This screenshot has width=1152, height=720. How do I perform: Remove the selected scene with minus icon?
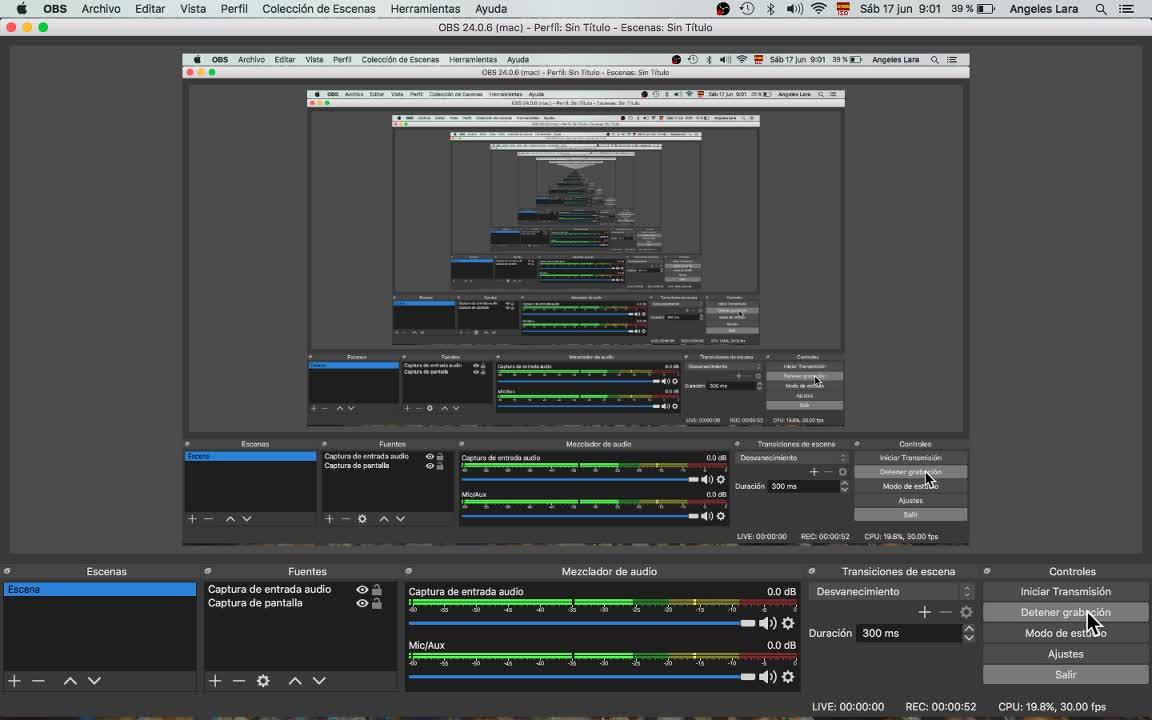click(x=38, y=681)
